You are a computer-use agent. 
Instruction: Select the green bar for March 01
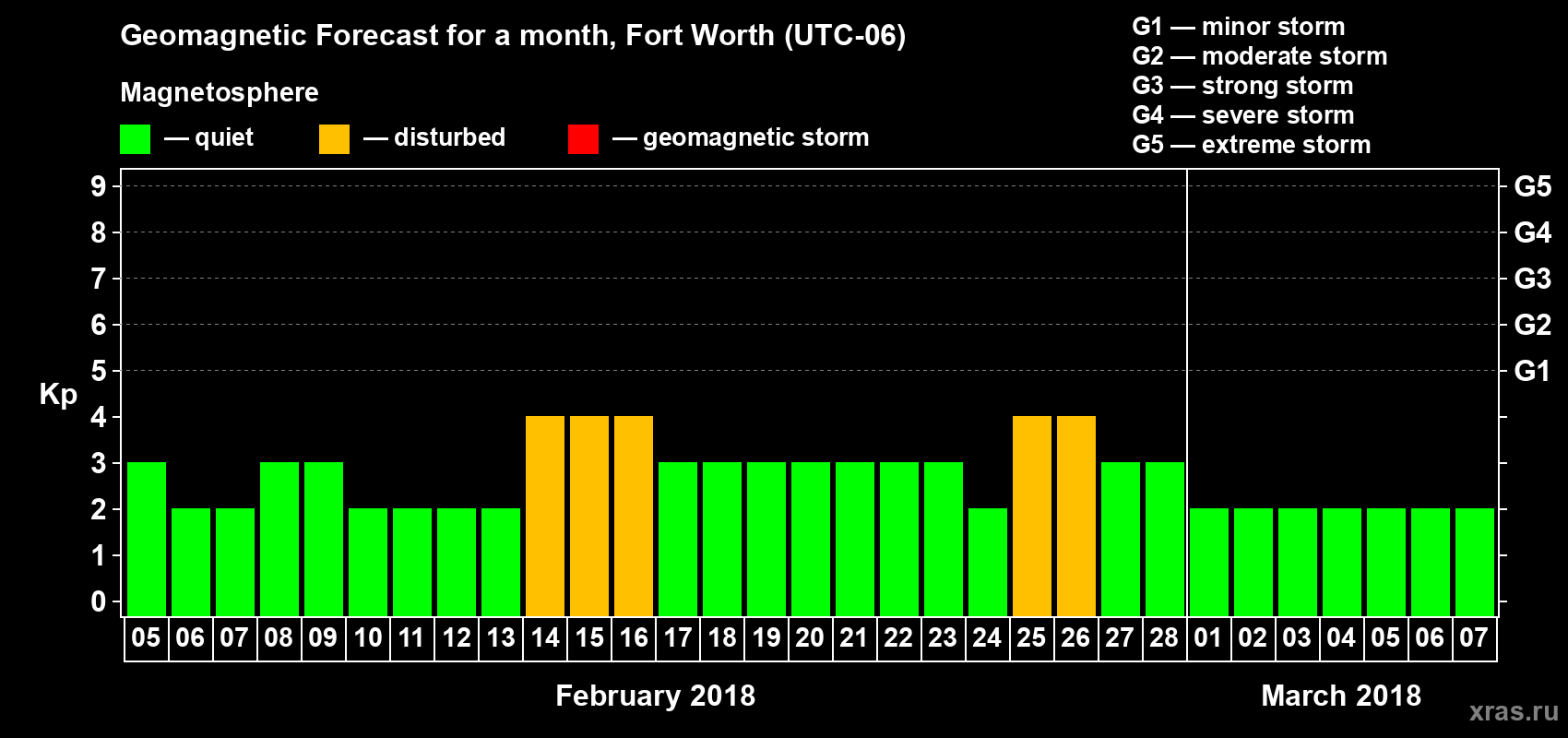click(1209, 562)
